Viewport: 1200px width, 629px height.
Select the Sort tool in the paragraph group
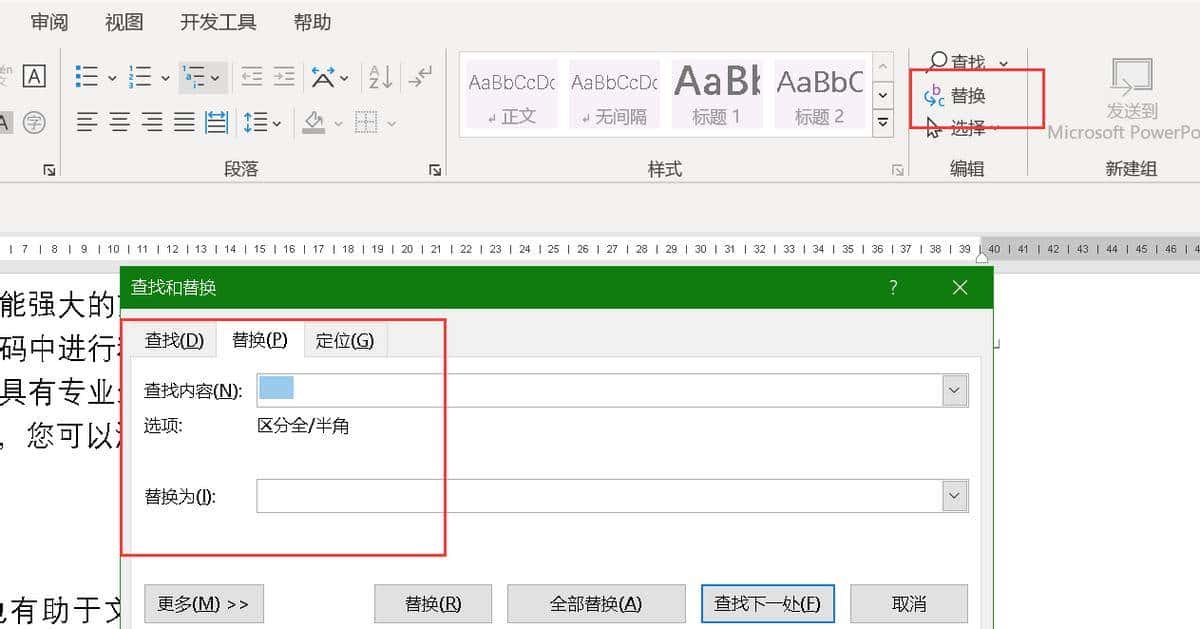[380, 76]
